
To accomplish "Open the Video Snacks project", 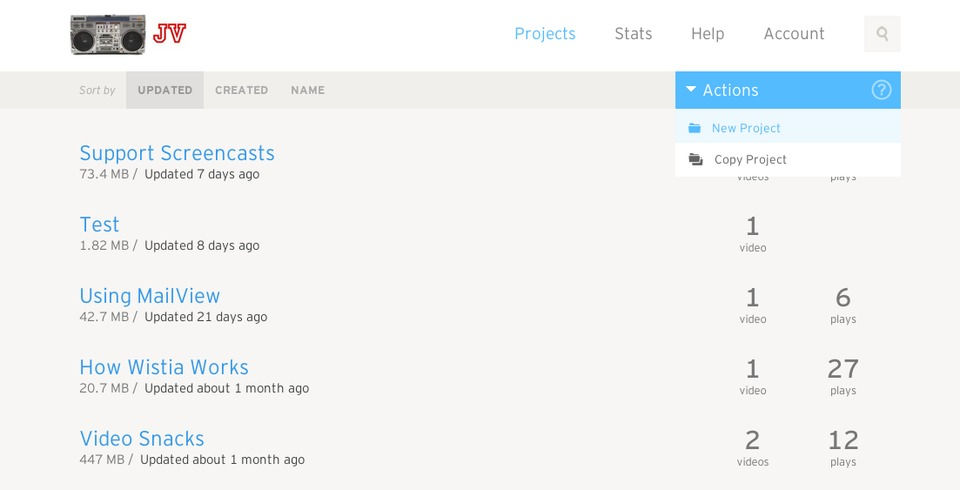I will [142, 438].
